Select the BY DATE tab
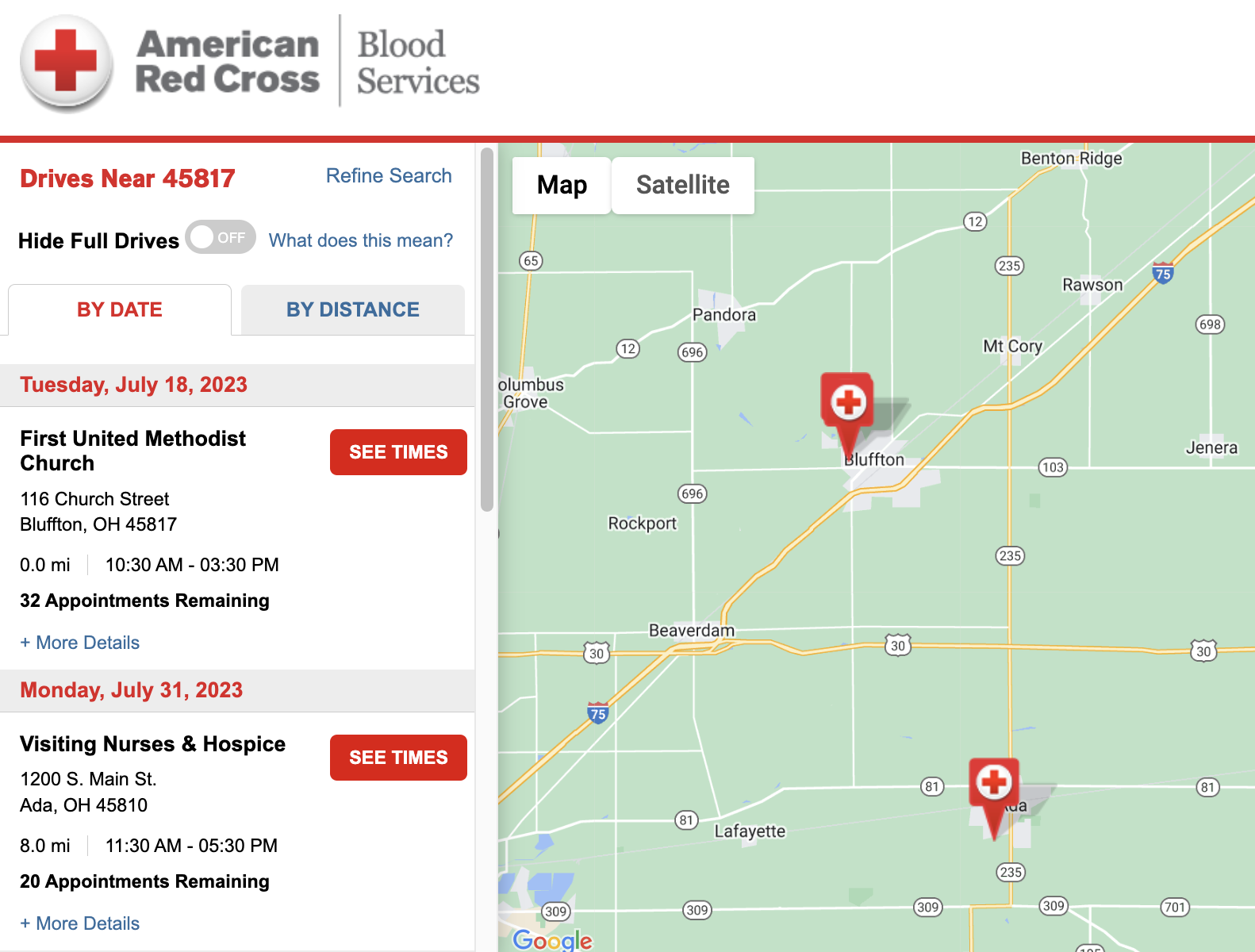This screenshot has width=1255, height=952. [120, 309]
